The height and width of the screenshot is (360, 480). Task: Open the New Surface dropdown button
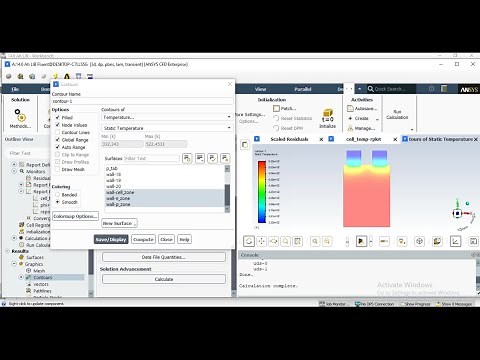(119, 223)
